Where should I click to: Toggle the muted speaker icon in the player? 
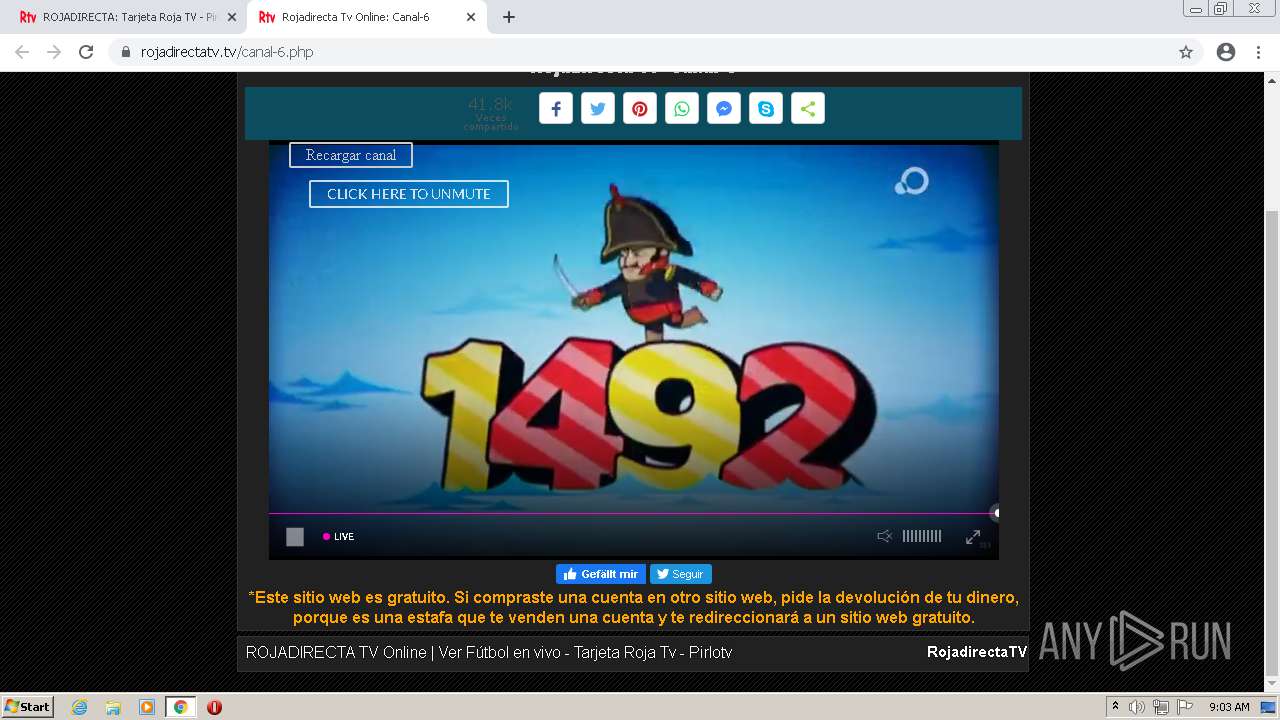[x=884, y=537]
